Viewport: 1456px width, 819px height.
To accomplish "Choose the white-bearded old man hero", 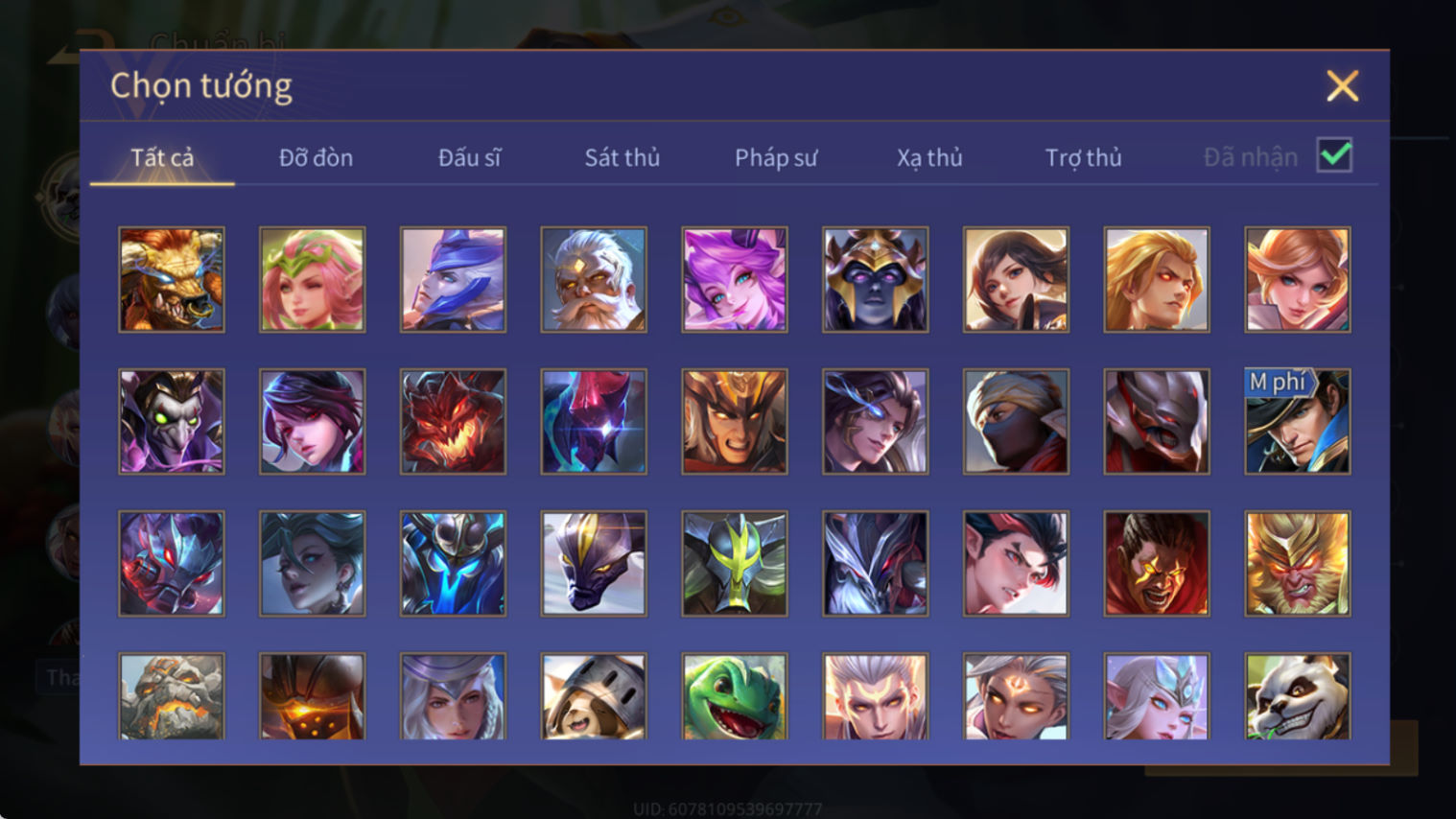I will point(594,280).
